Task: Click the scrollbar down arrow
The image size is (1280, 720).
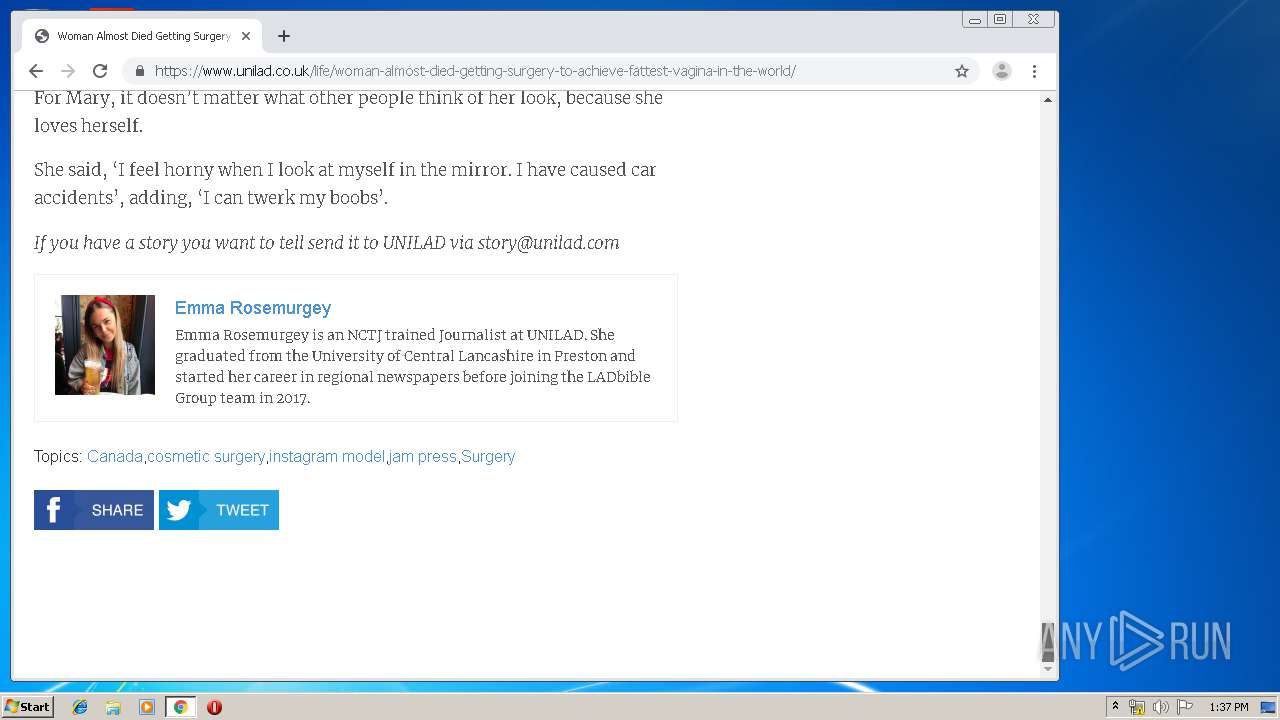Action: (1048, 668)
